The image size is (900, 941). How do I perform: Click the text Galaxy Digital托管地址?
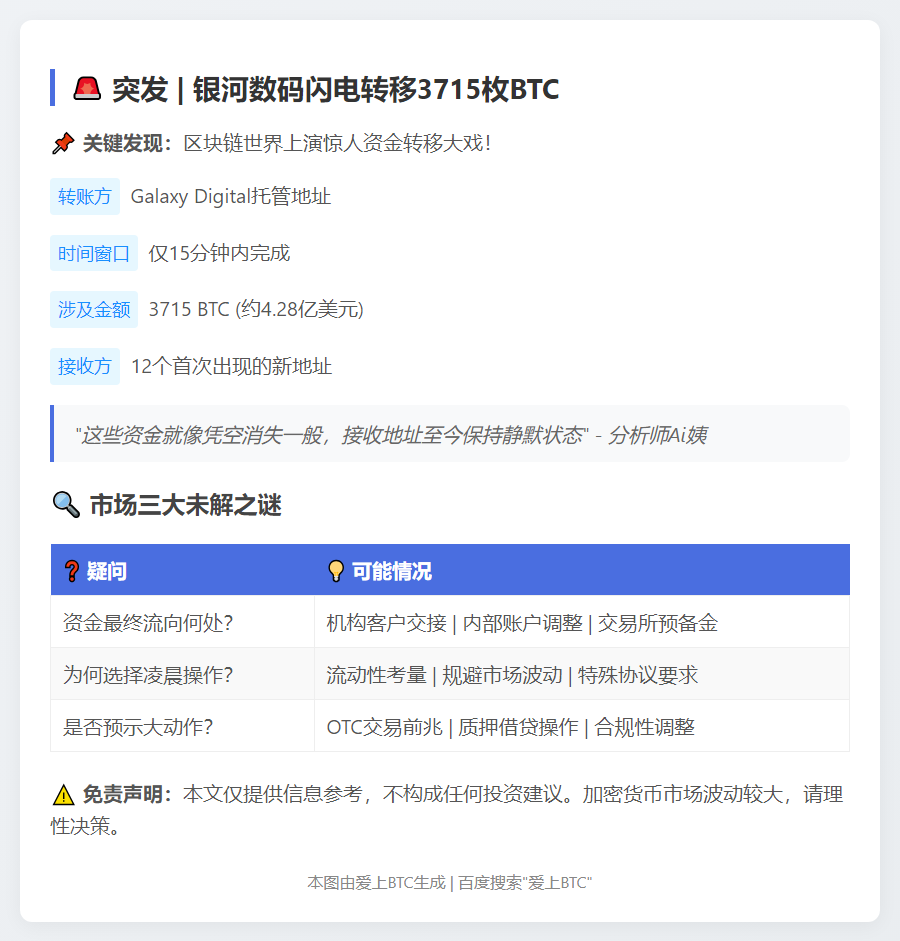pyautogui.click(x=231, y=196)
